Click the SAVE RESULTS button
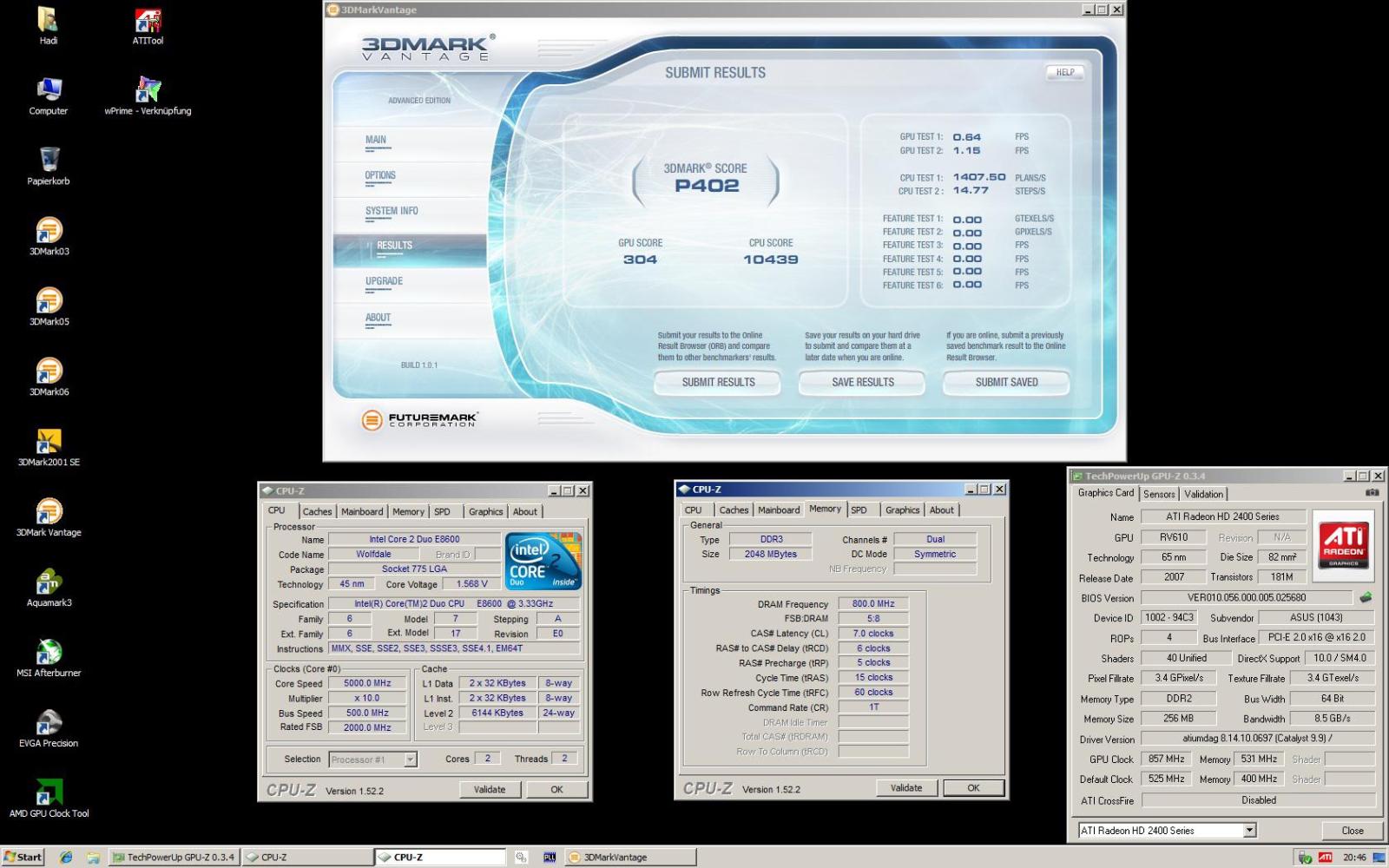Image resolution: width=1389 pixels, height=868 pixels. (862, 383)
